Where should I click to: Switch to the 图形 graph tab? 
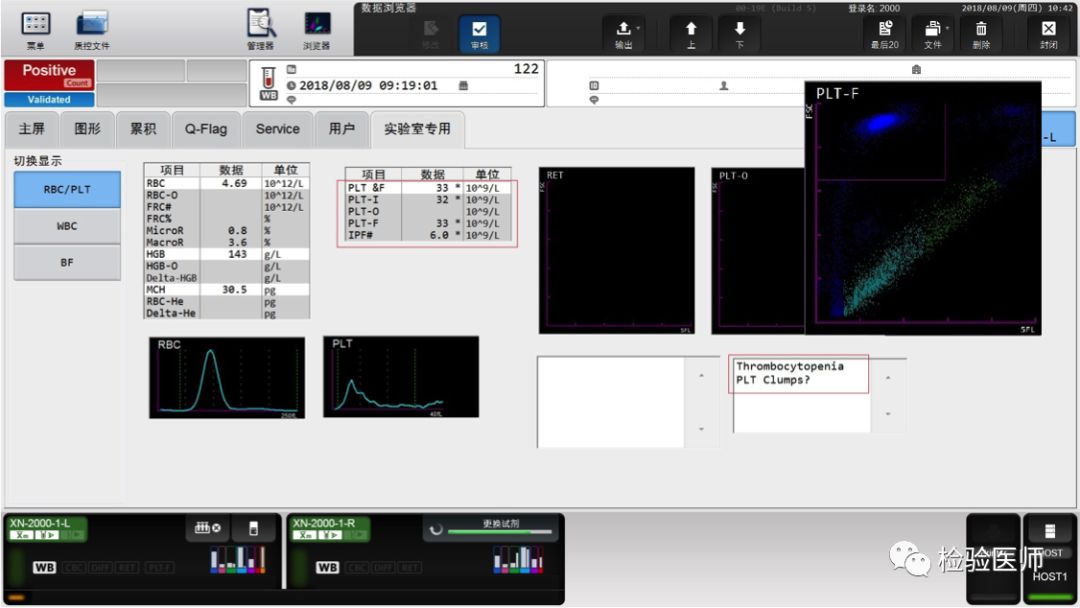point(87,129)
